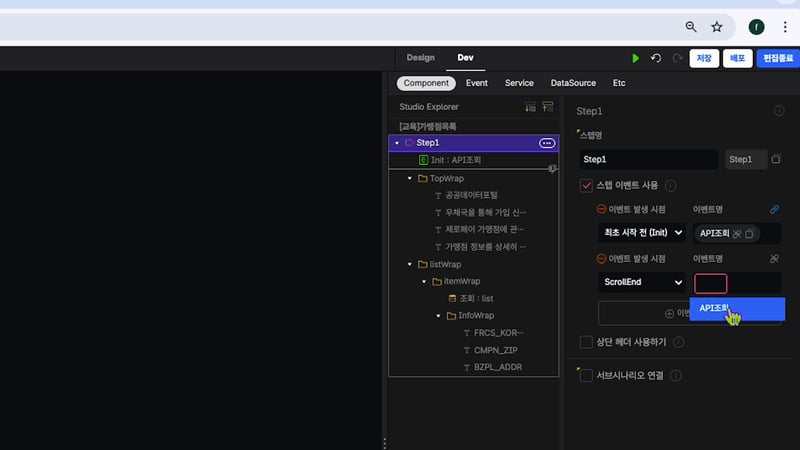The image size is (800, 450).
Task: Collapse the Step1 tree node arrow
Action: [397, 143]
